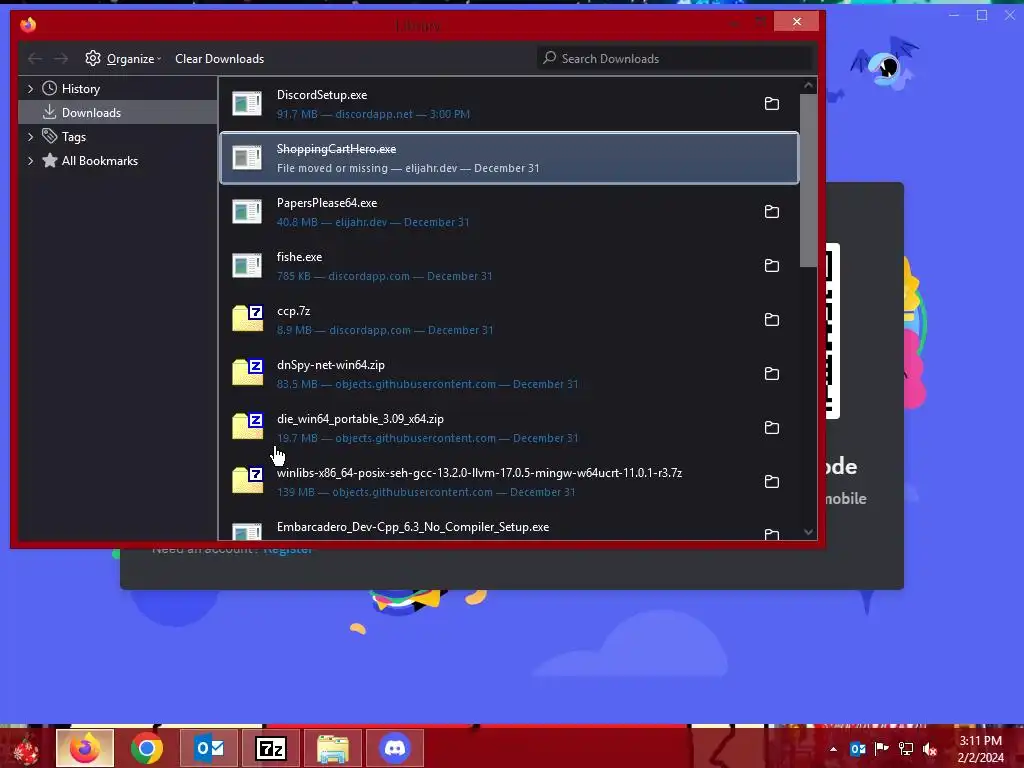The height and width of the screenshot is (768, 1024).
Task: Open Google Chrome from the taskbar
Action: pos(146,748)
